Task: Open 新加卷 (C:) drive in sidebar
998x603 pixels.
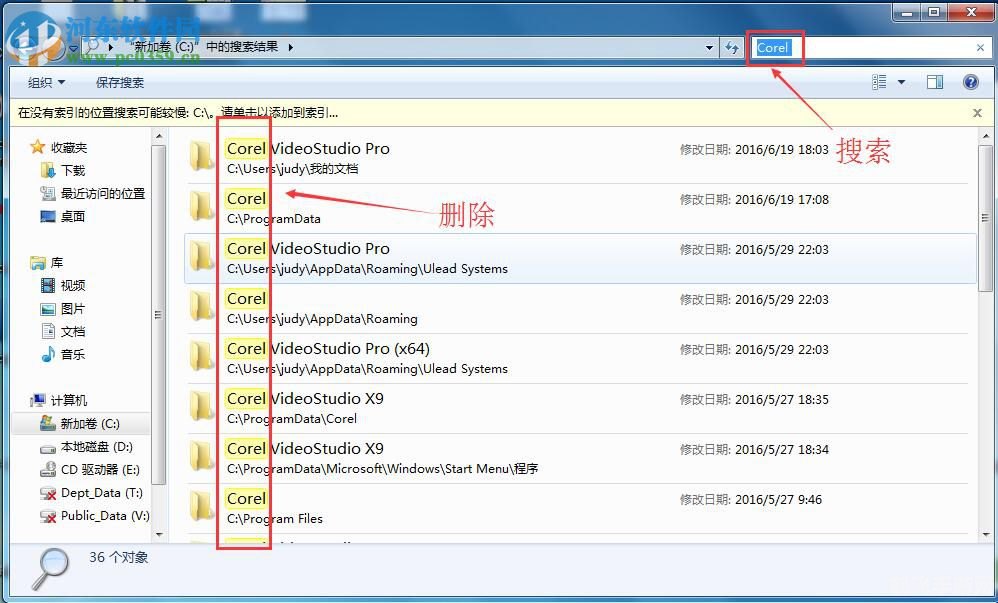Action: (x=89, y=424)
